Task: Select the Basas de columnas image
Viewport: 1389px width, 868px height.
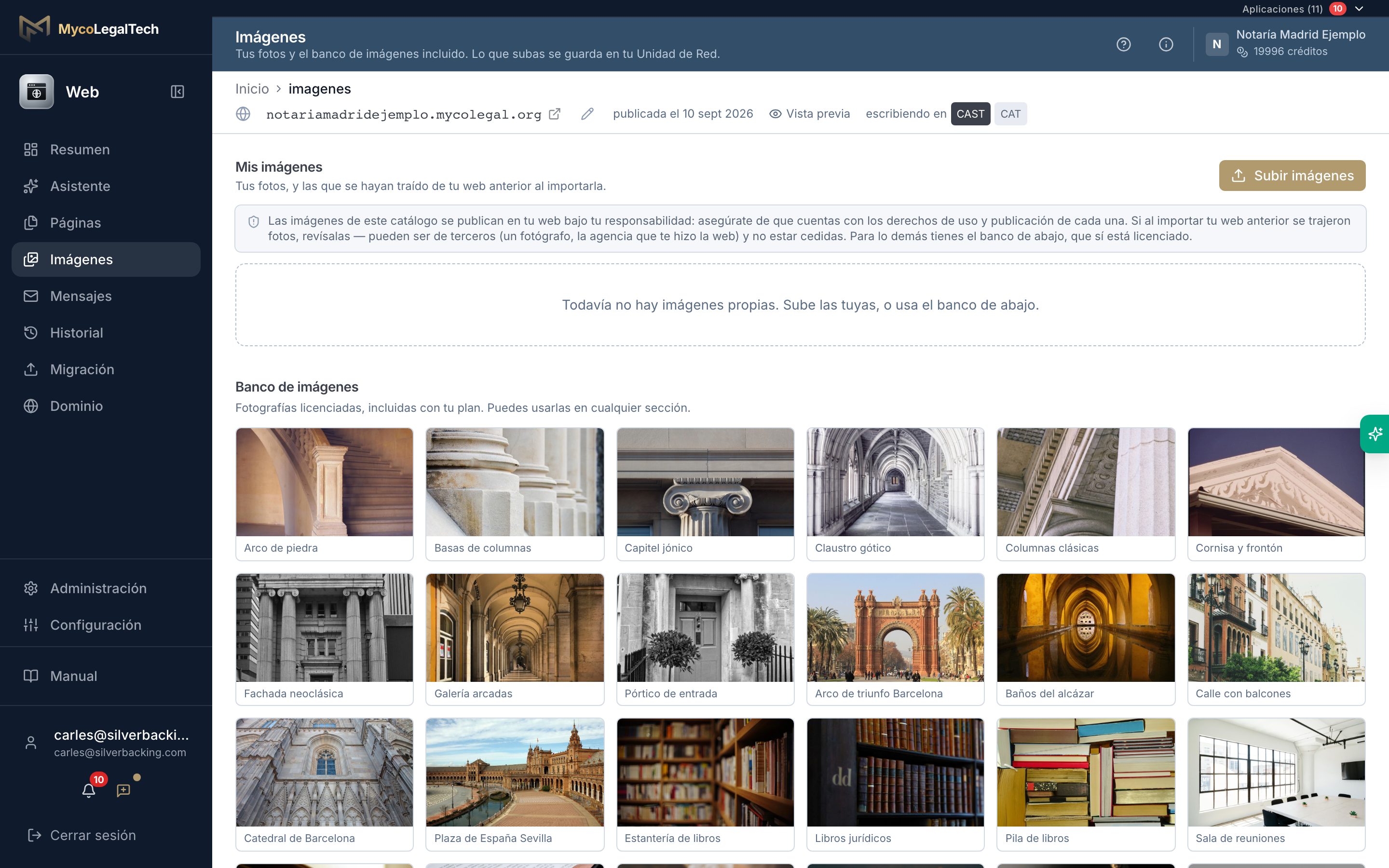Action: [515, 494]
